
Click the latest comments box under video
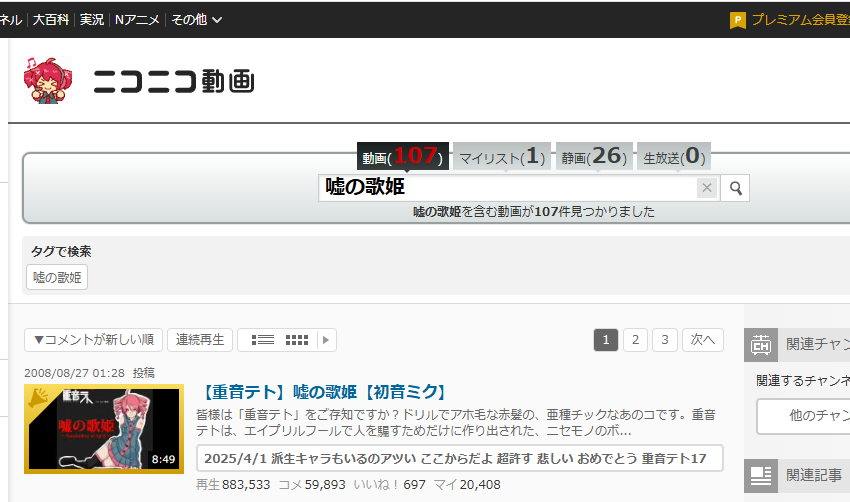click(x=460, y=459)
